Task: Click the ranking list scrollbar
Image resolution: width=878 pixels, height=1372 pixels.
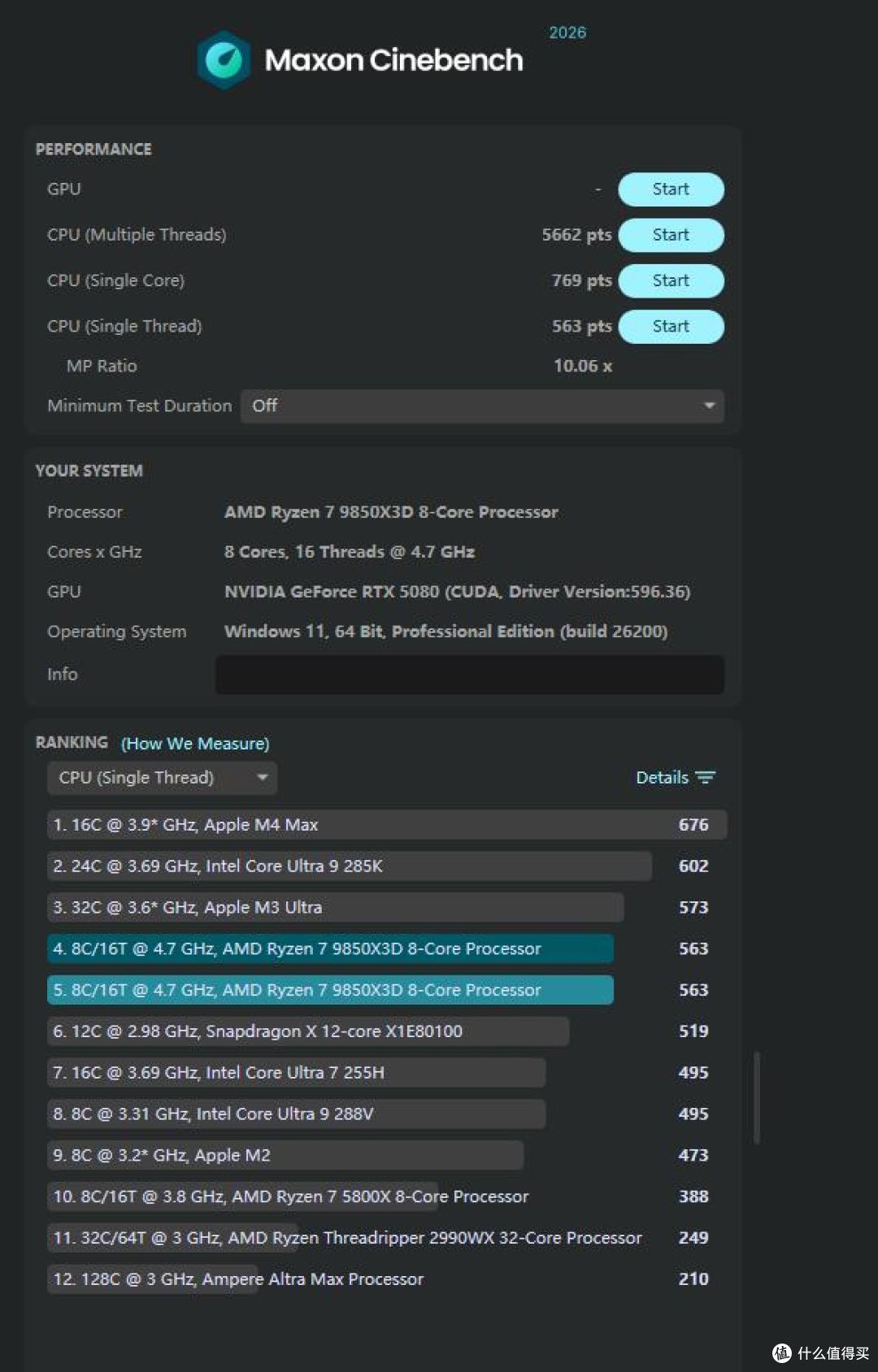Action: [x=757, y=1098]
